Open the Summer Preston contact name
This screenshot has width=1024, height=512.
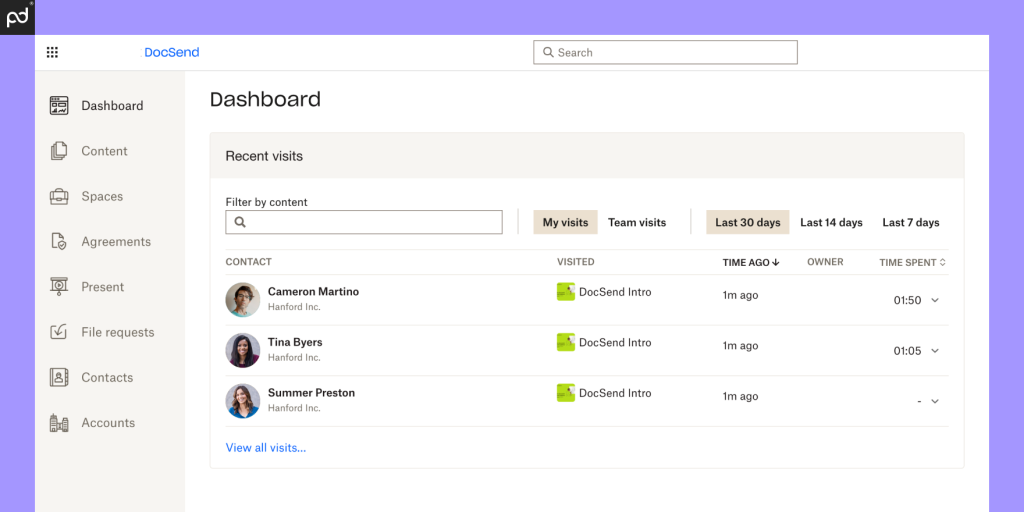tap(312, 392)
